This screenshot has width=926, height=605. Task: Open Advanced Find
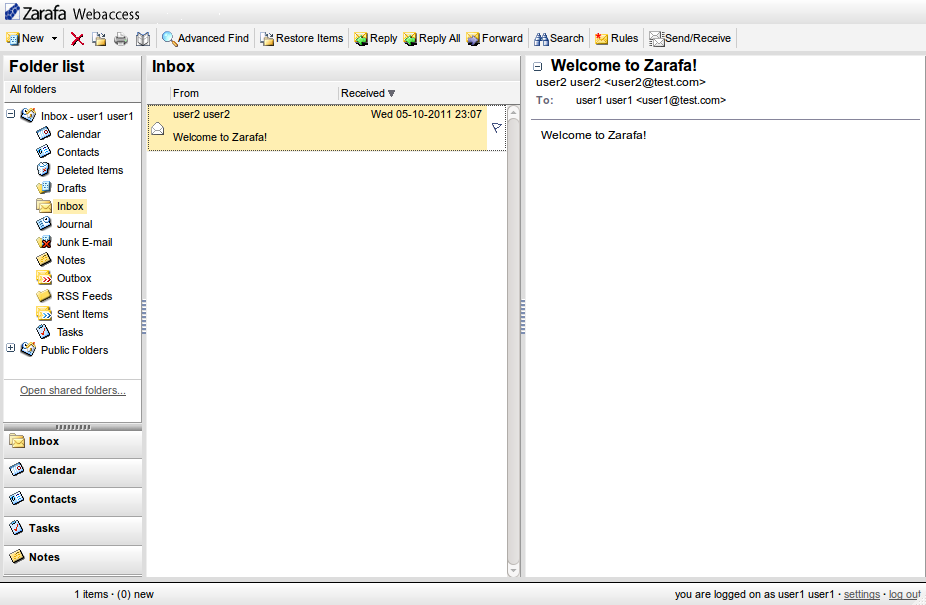click(x=206, y=38)
